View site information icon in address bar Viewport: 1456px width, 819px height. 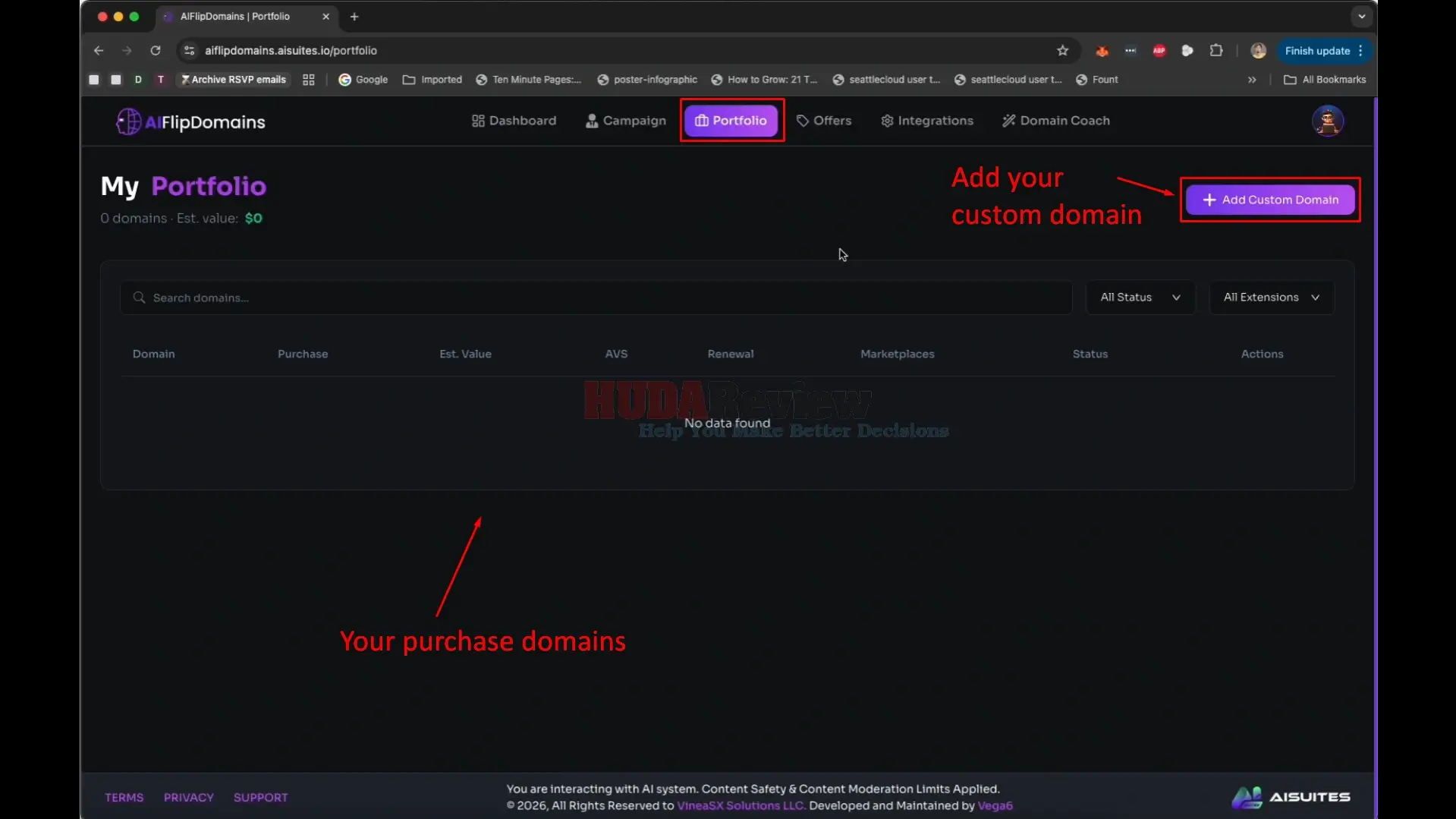[190, 51]
